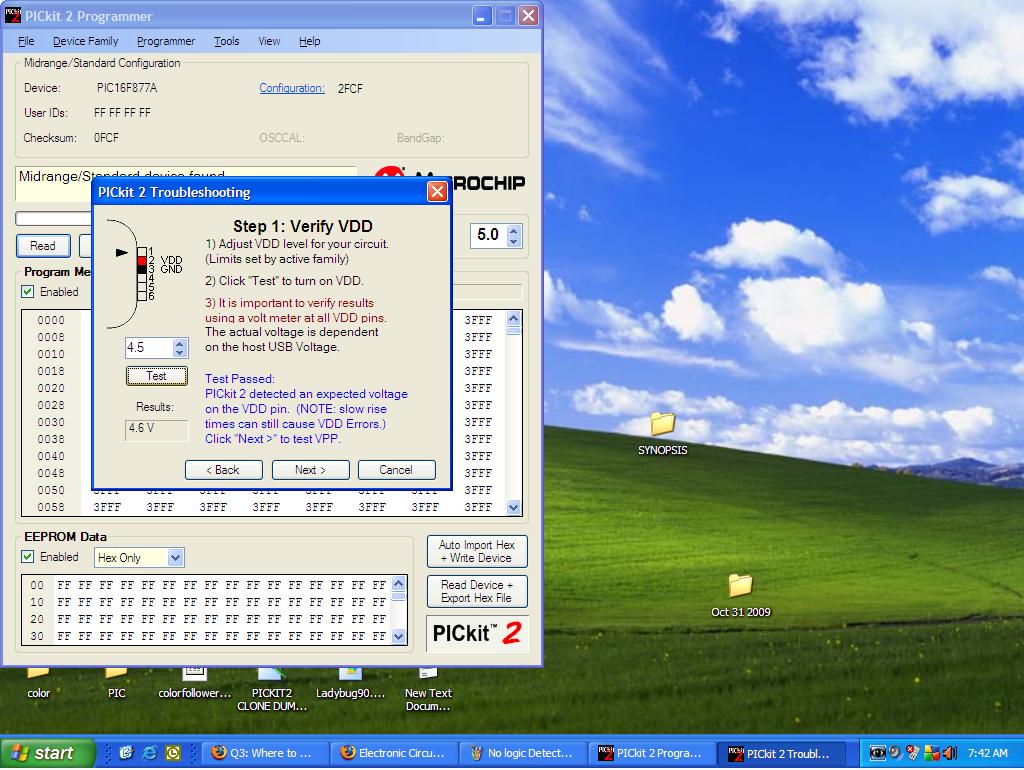
Task: Select the colorfollower file on the desktop
Action: pyautogui.click(x=195, y=682)
